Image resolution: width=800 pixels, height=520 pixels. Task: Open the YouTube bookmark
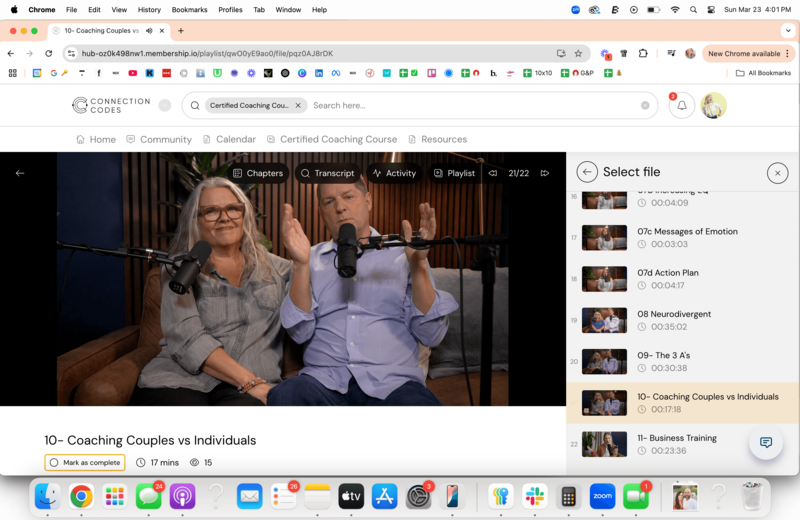(133, 73)
